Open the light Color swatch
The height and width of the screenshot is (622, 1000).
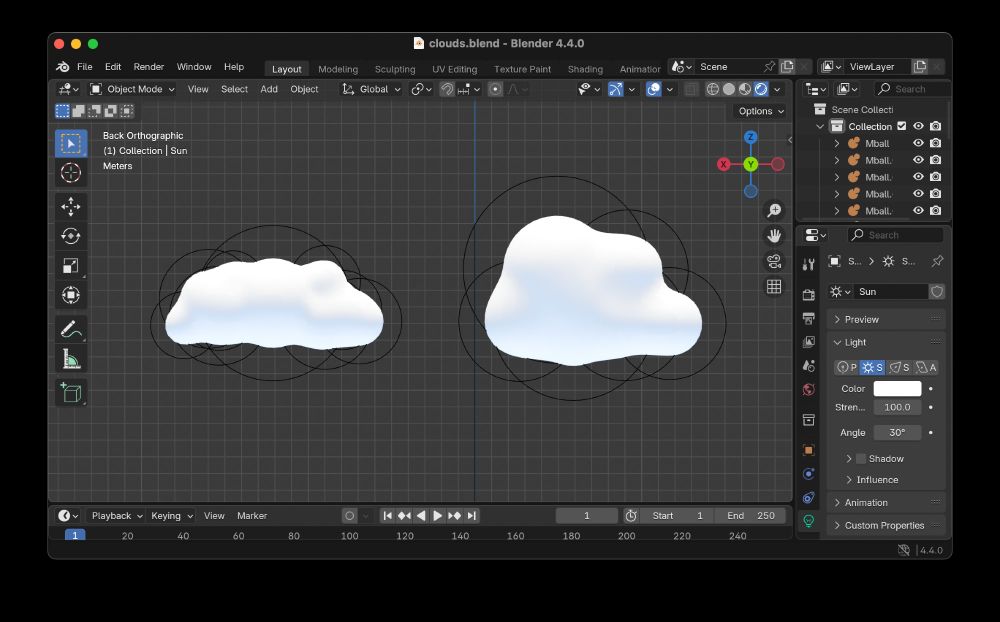[897, 389]
